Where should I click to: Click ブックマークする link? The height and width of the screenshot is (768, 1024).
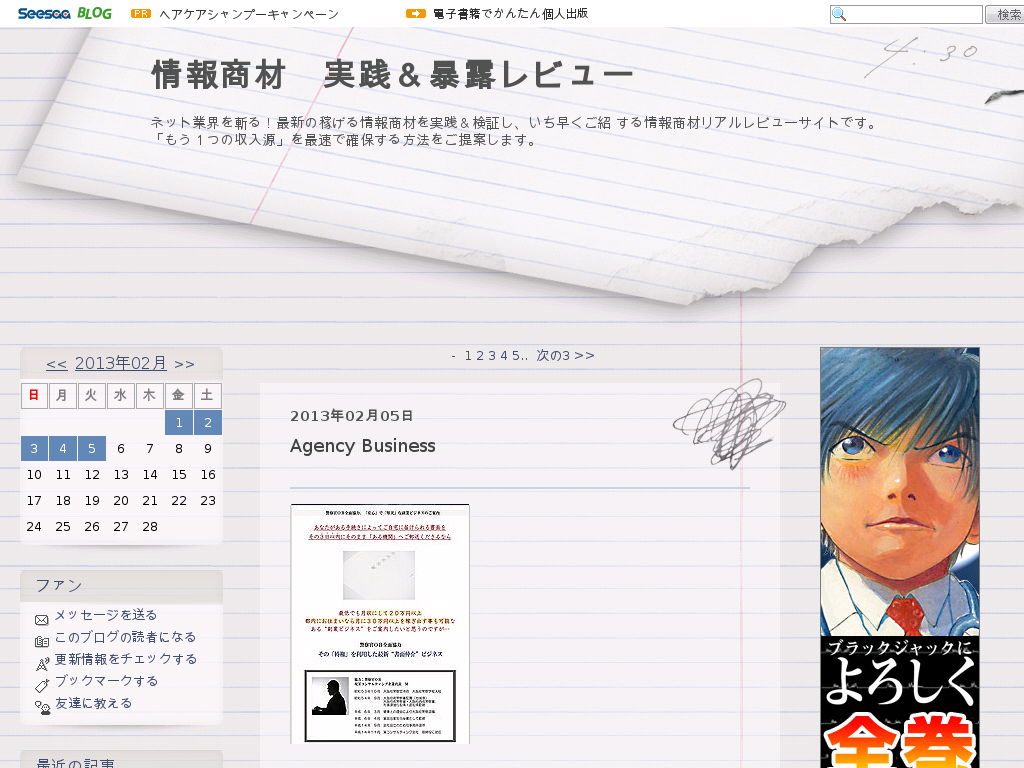tap(106, 681)
